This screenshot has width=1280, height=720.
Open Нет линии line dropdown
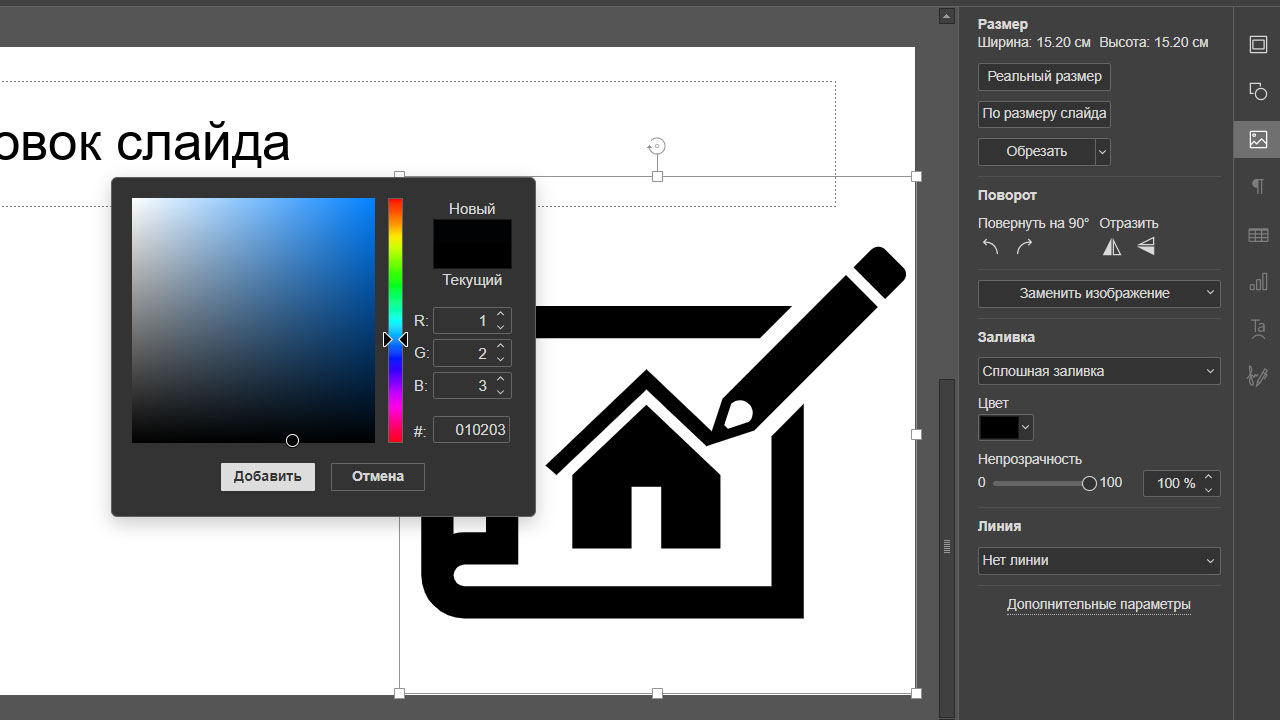coord(1099,561)
